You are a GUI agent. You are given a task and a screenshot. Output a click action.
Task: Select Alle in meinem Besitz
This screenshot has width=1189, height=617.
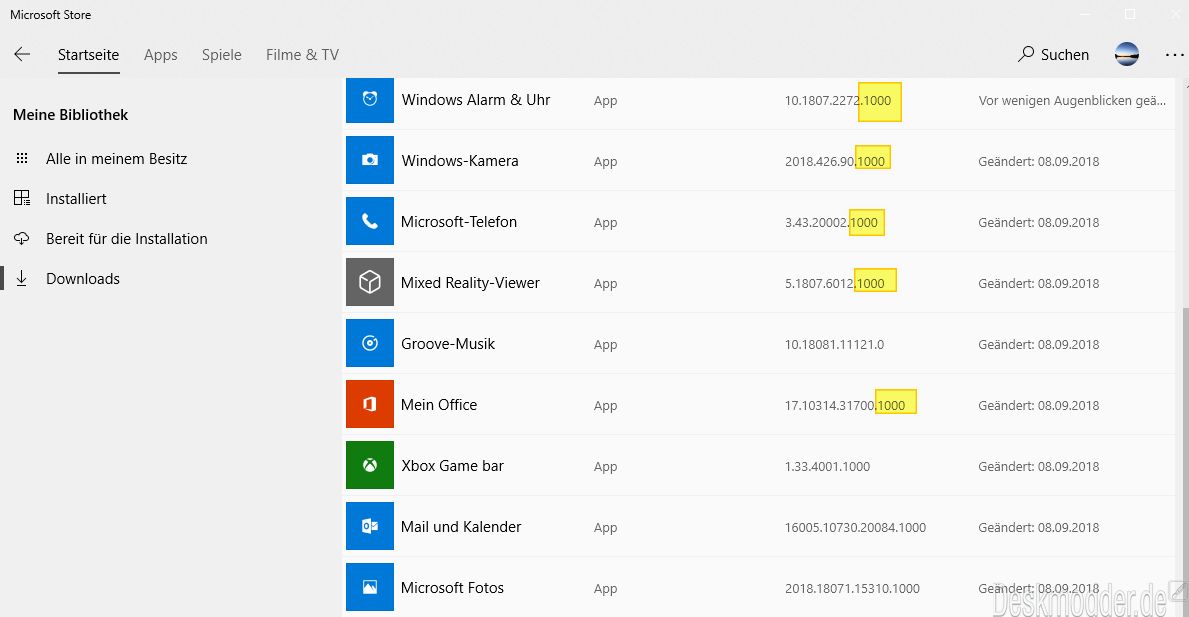[x=116, y=158]
